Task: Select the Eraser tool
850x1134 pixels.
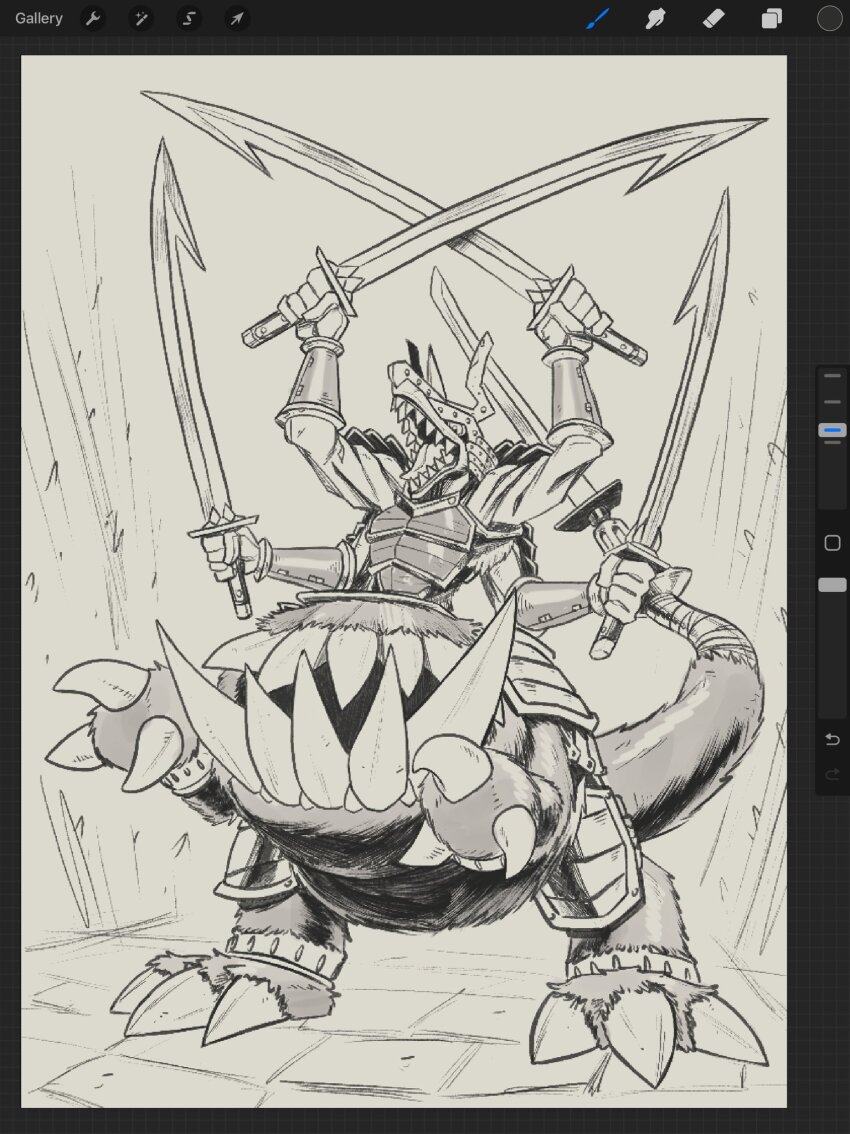Action: click(x=713, y=18)
